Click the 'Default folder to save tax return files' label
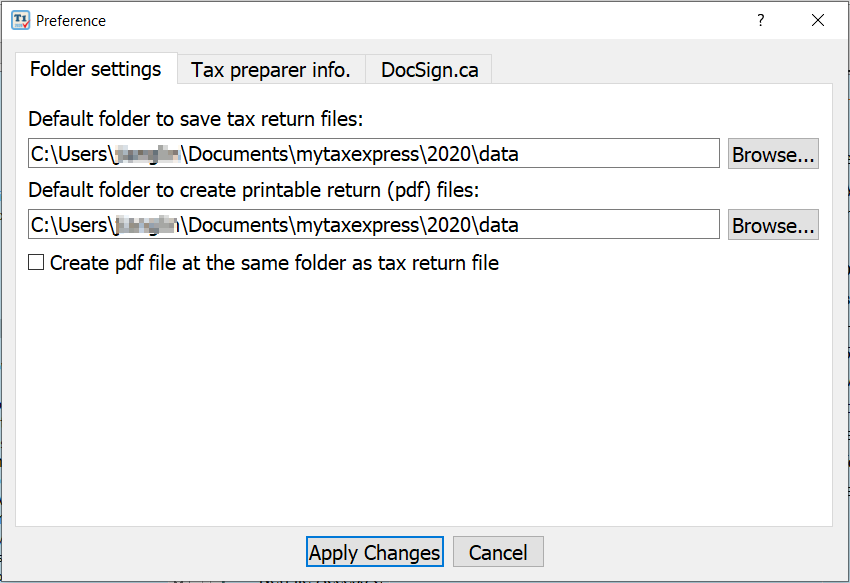 tap(195, 119)
